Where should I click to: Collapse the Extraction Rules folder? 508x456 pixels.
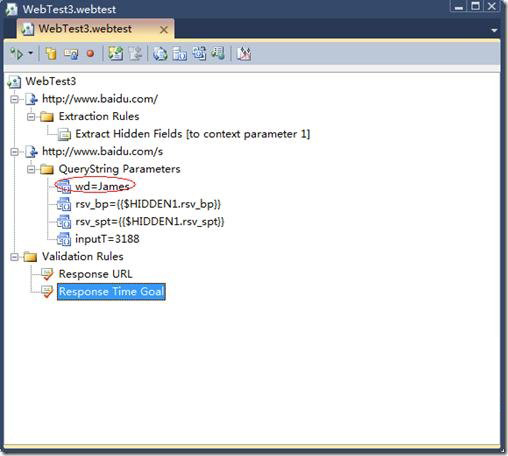point(31,117)
